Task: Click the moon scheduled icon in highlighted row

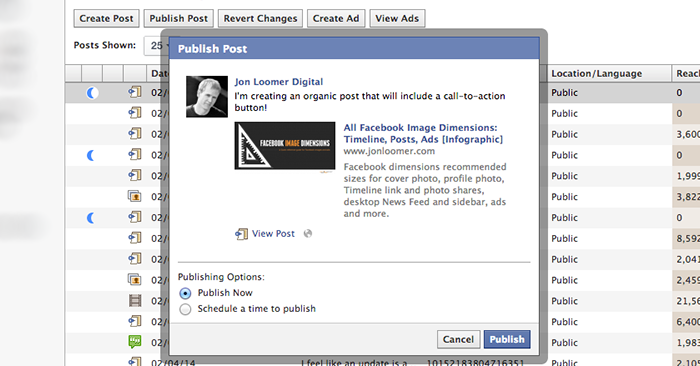Action: pos(92,93)
